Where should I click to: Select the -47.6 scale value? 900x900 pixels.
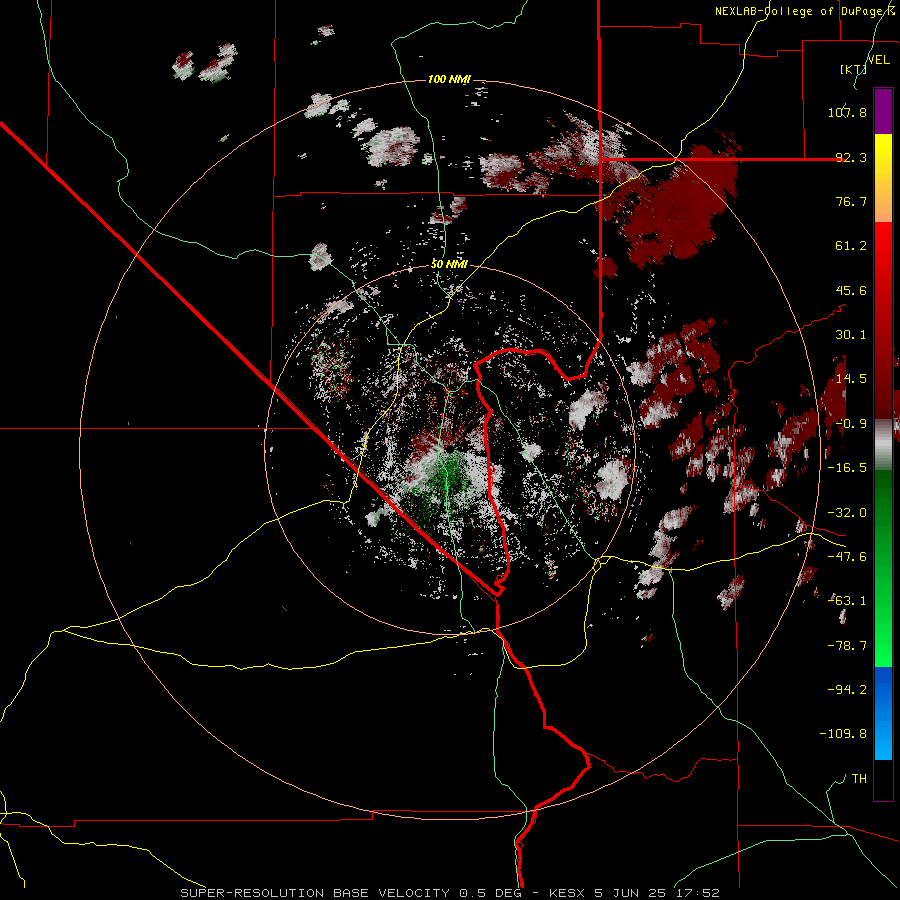click(847, 557)
